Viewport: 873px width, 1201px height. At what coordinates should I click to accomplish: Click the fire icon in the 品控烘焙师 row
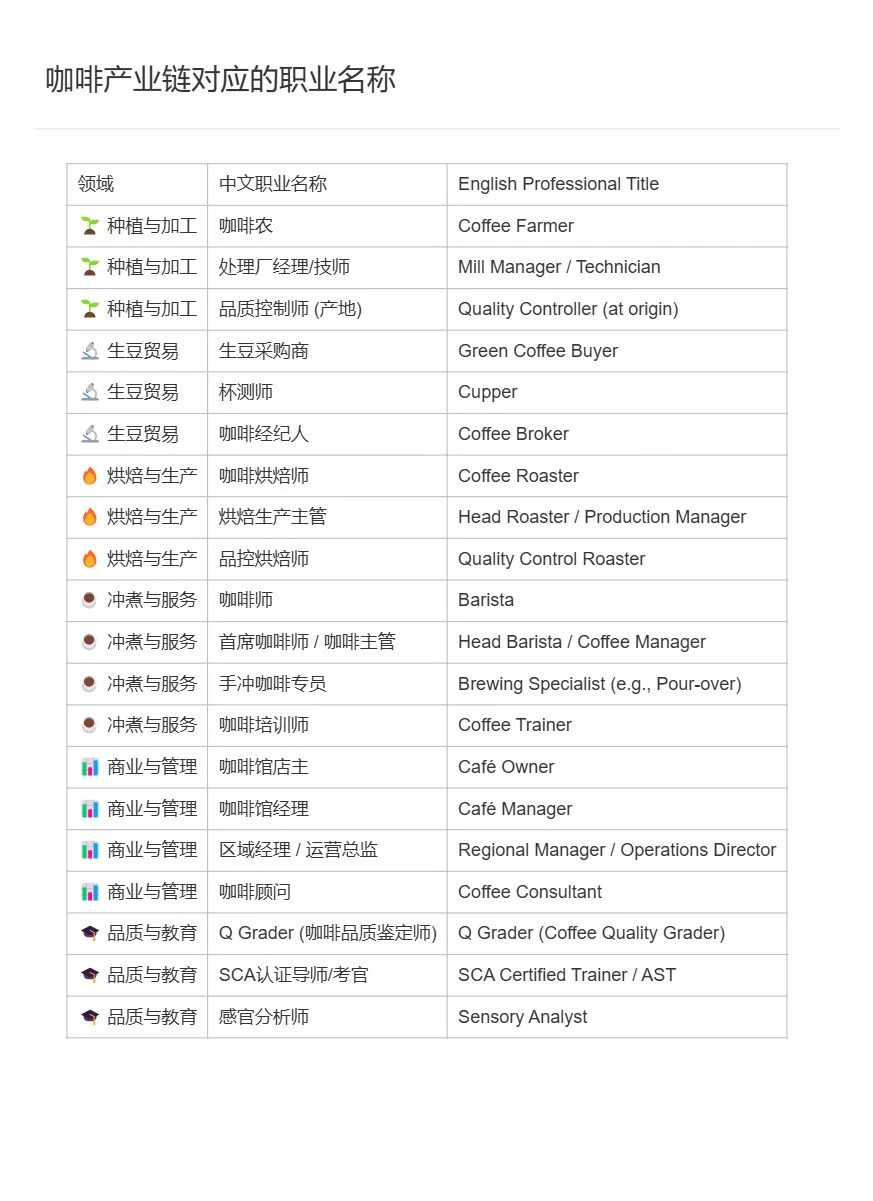point(90,559)
